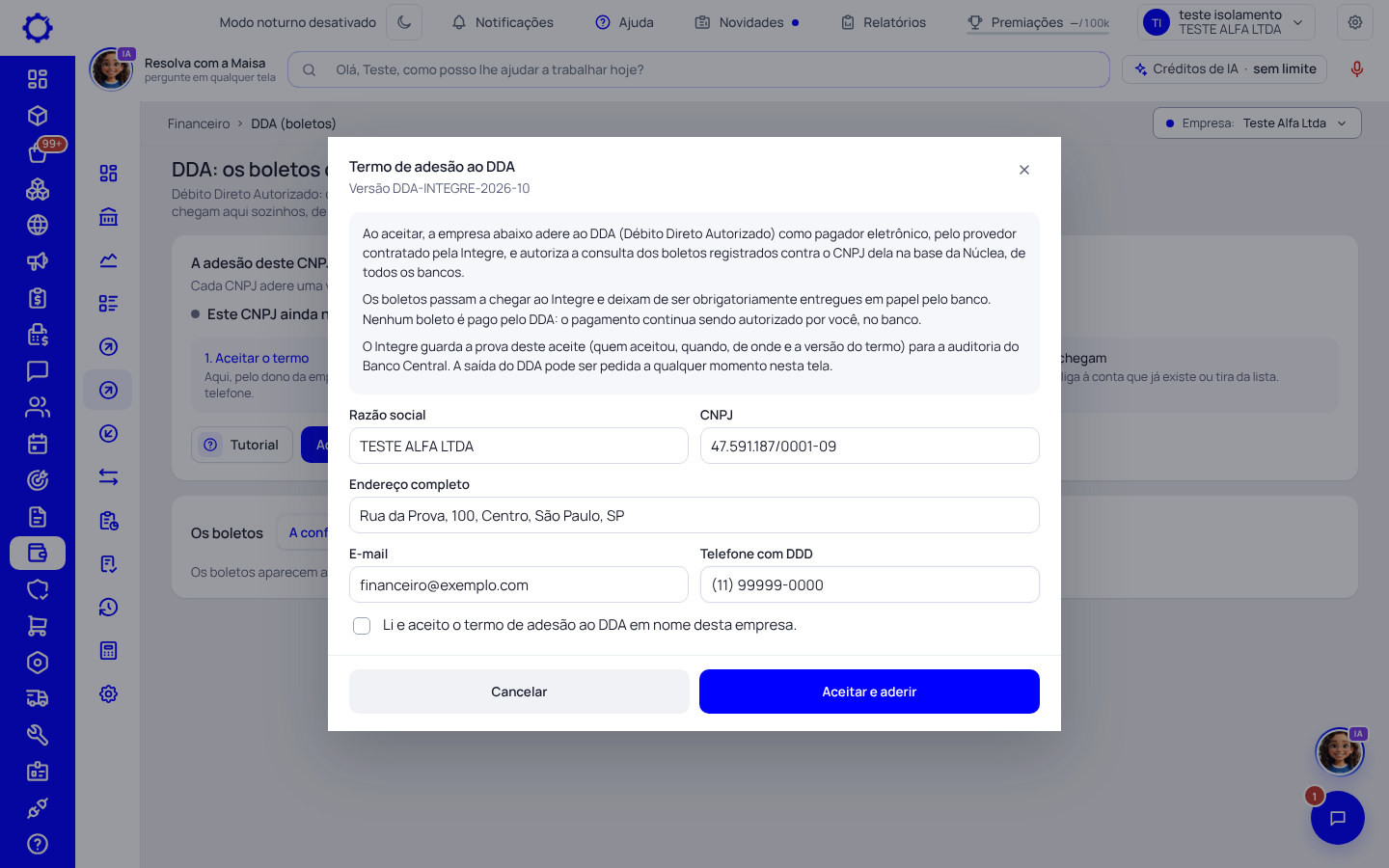Close the 'Termo de adesão ao DDA' dialog

(x=1024, y=170)
